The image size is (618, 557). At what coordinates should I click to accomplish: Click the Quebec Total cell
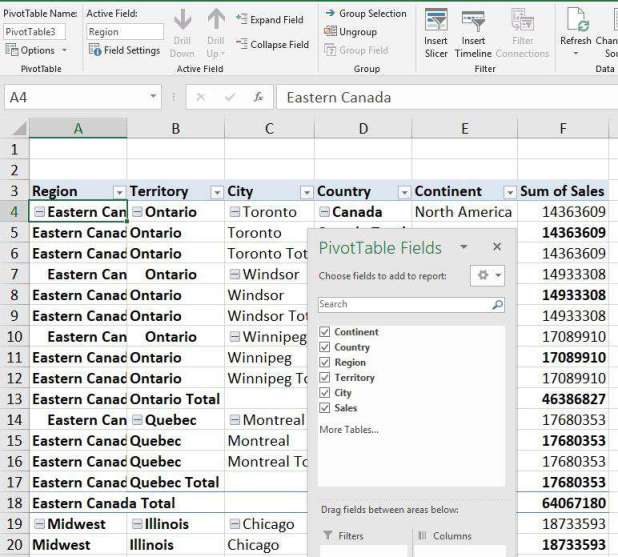click(x=175, y=482)
